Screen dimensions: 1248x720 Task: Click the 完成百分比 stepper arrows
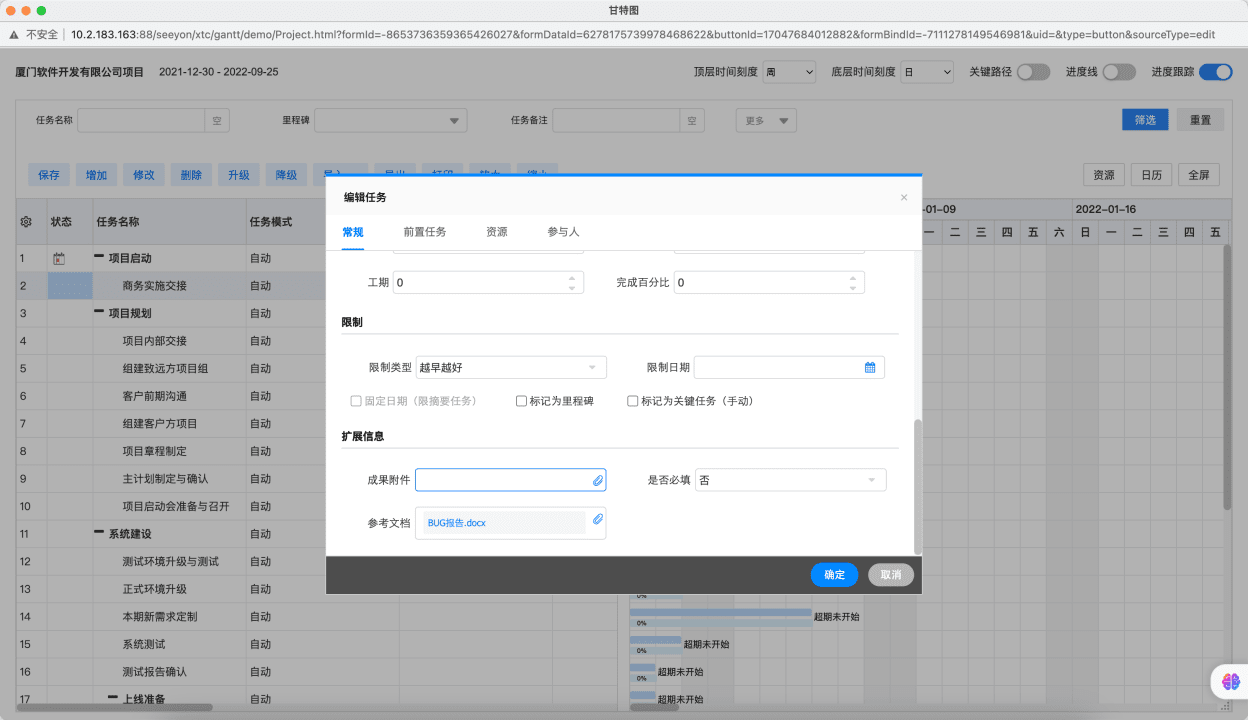click(x=853, y=283)
